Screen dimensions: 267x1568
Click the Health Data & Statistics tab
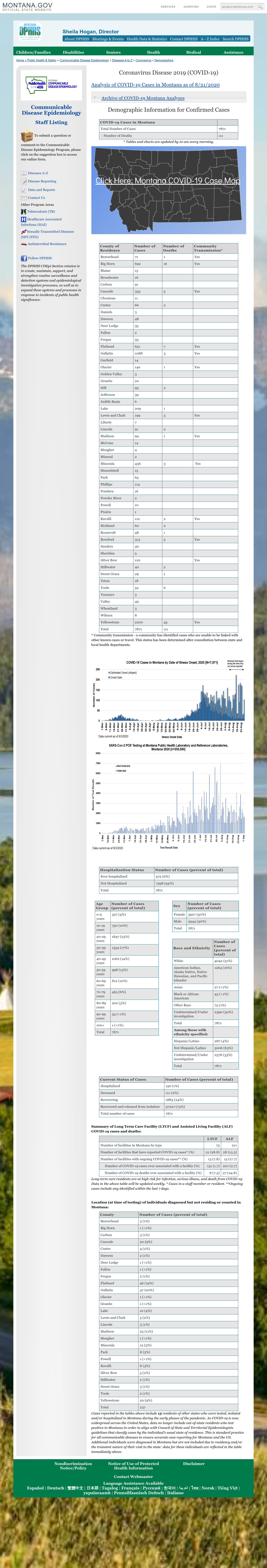147,39
